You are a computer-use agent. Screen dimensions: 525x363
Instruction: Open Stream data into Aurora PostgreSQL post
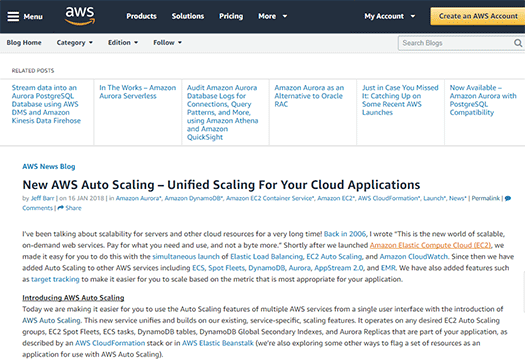click(46, 104)
